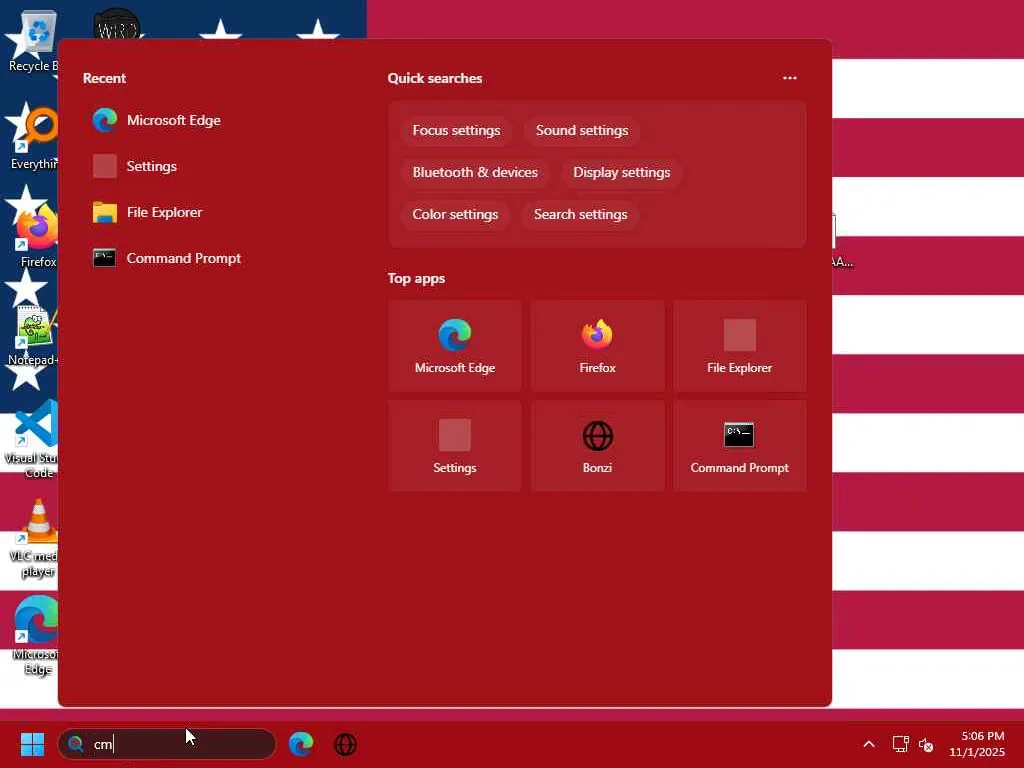1024x768 pixels.
Task: Open network status icon in tray
Action: point(901,744)
